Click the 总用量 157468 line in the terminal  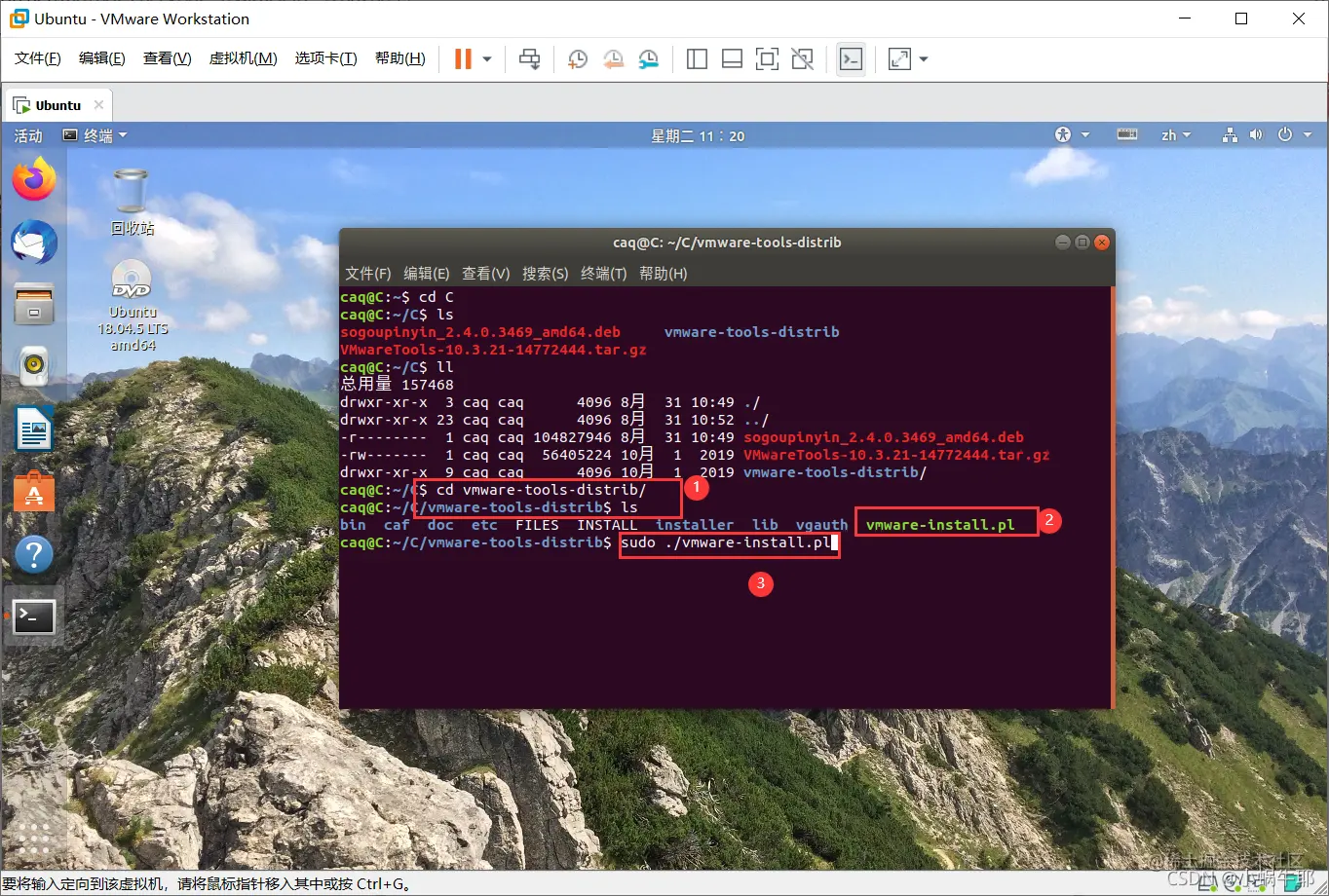pyautogui.click(x=397, y=385)
